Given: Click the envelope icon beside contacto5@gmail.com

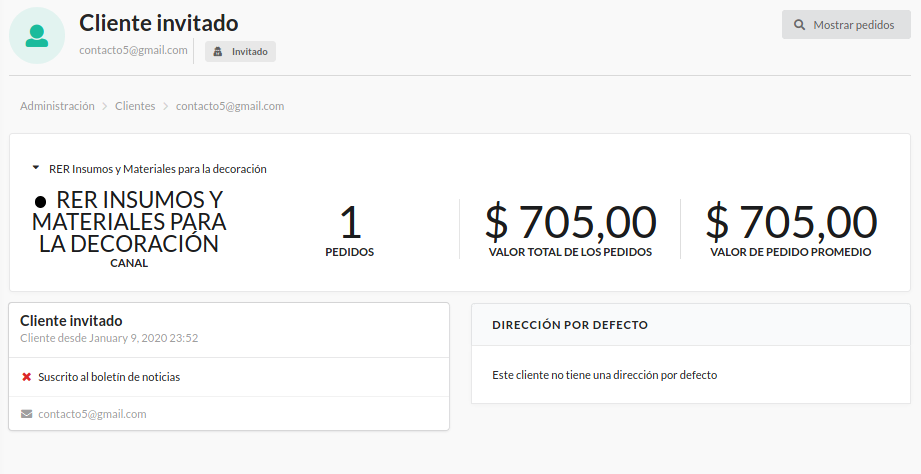Looking at the screenshot, I should (x=26, y=414).
